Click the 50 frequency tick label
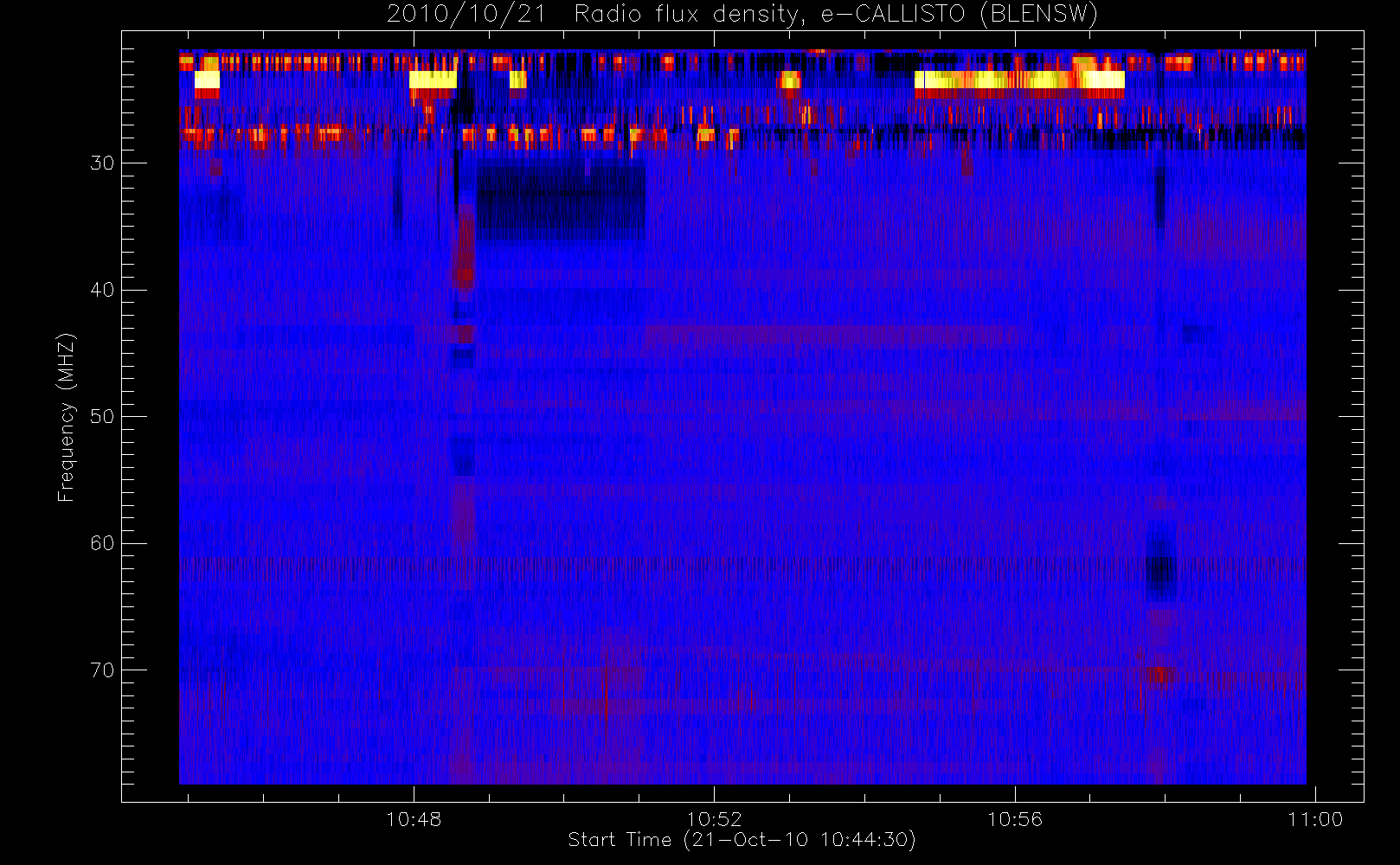1400x865 pixels. tap(102, 417)
